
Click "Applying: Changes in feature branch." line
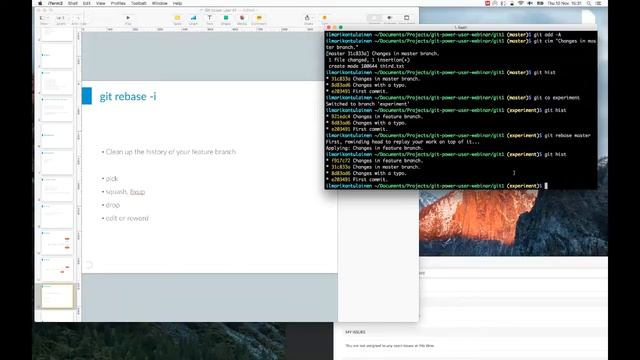(374, 148)
